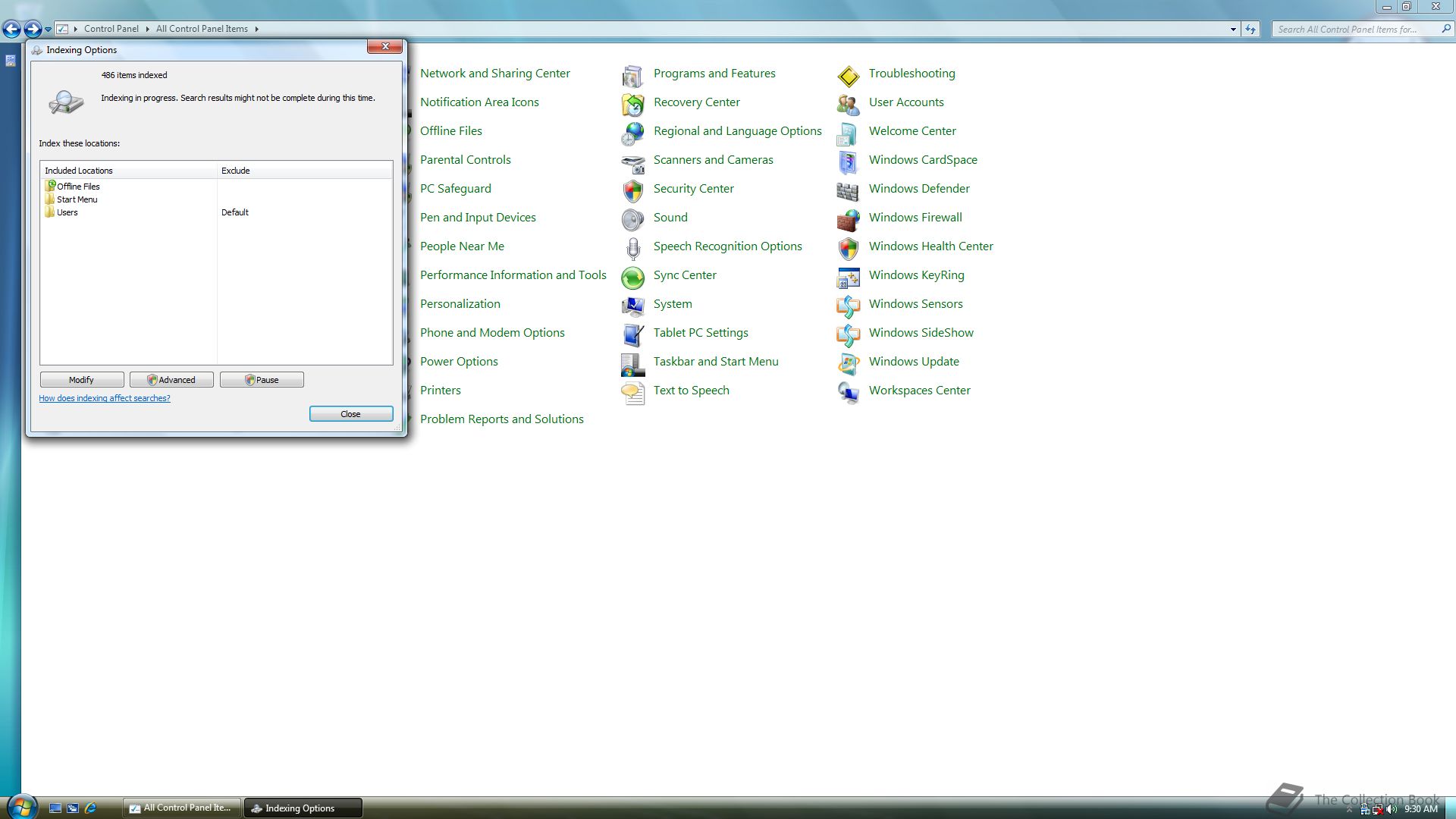Open Problem Reports and Solutions
The height and width of the screenshot is (819, 1456).
[502, 419]
